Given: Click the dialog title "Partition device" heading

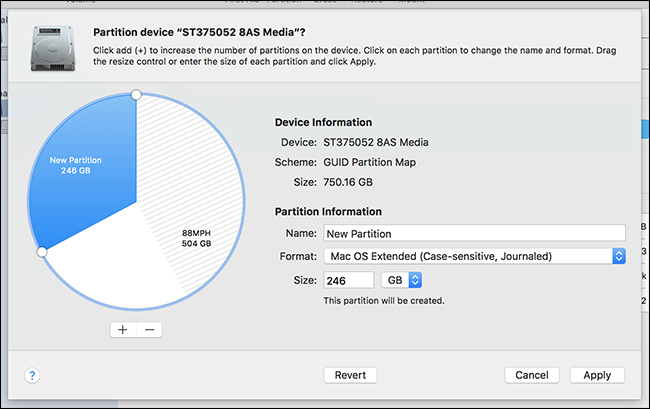Looking at the screenshot, I should point(199,32).
